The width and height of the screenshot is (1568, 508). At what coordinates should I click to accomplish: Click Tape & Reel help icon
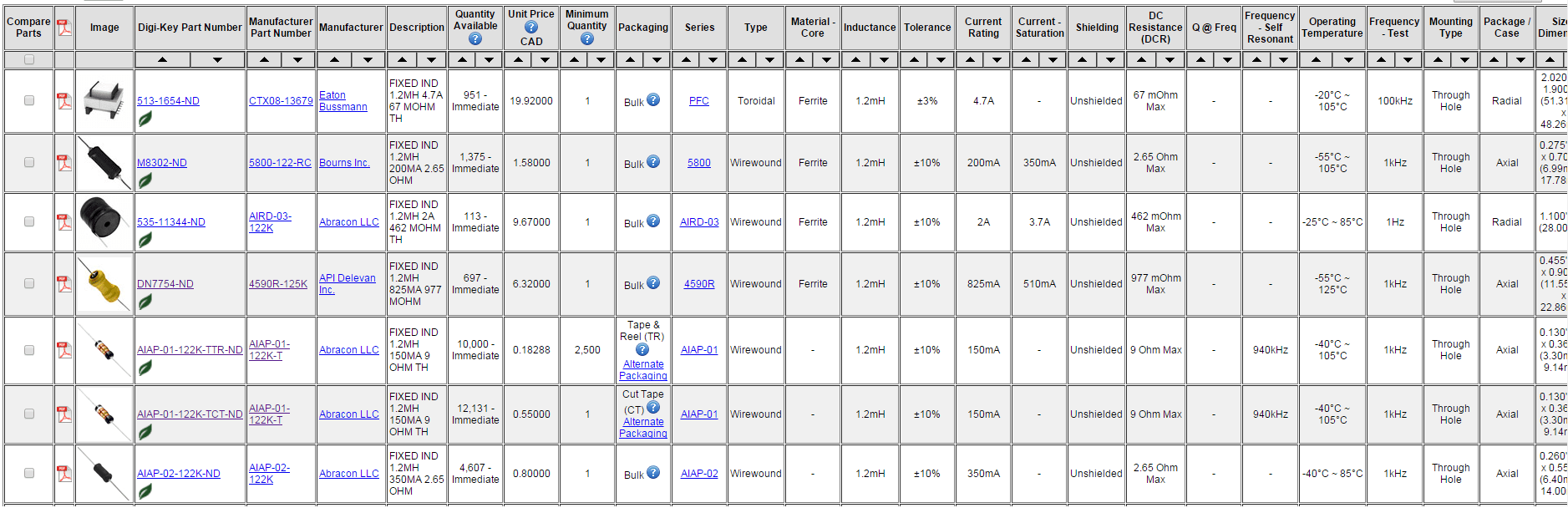(642, 349)
